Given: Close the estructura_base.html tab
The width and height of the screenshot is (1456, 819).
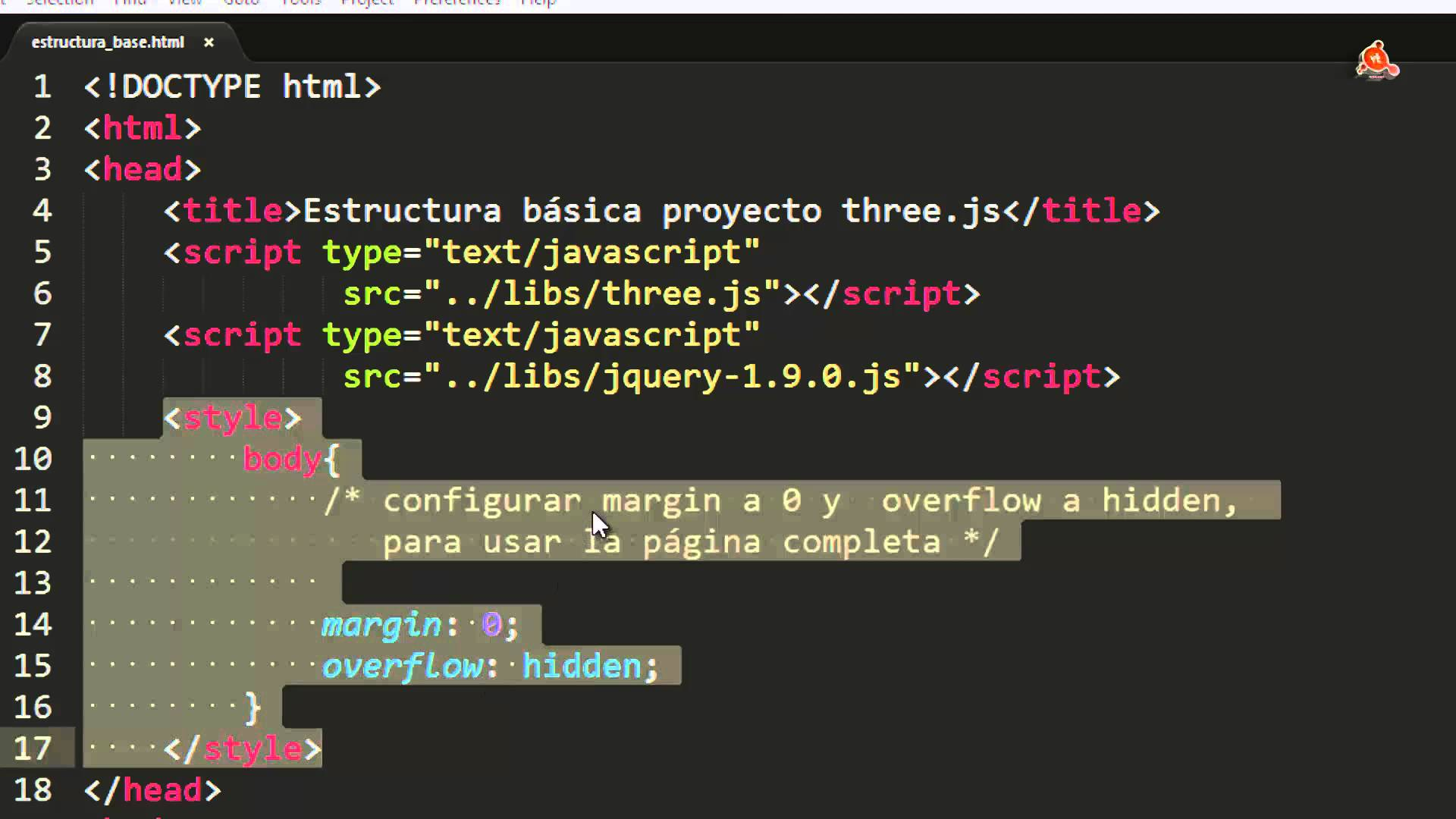Looking at the screenshot, I should point(209,43).
